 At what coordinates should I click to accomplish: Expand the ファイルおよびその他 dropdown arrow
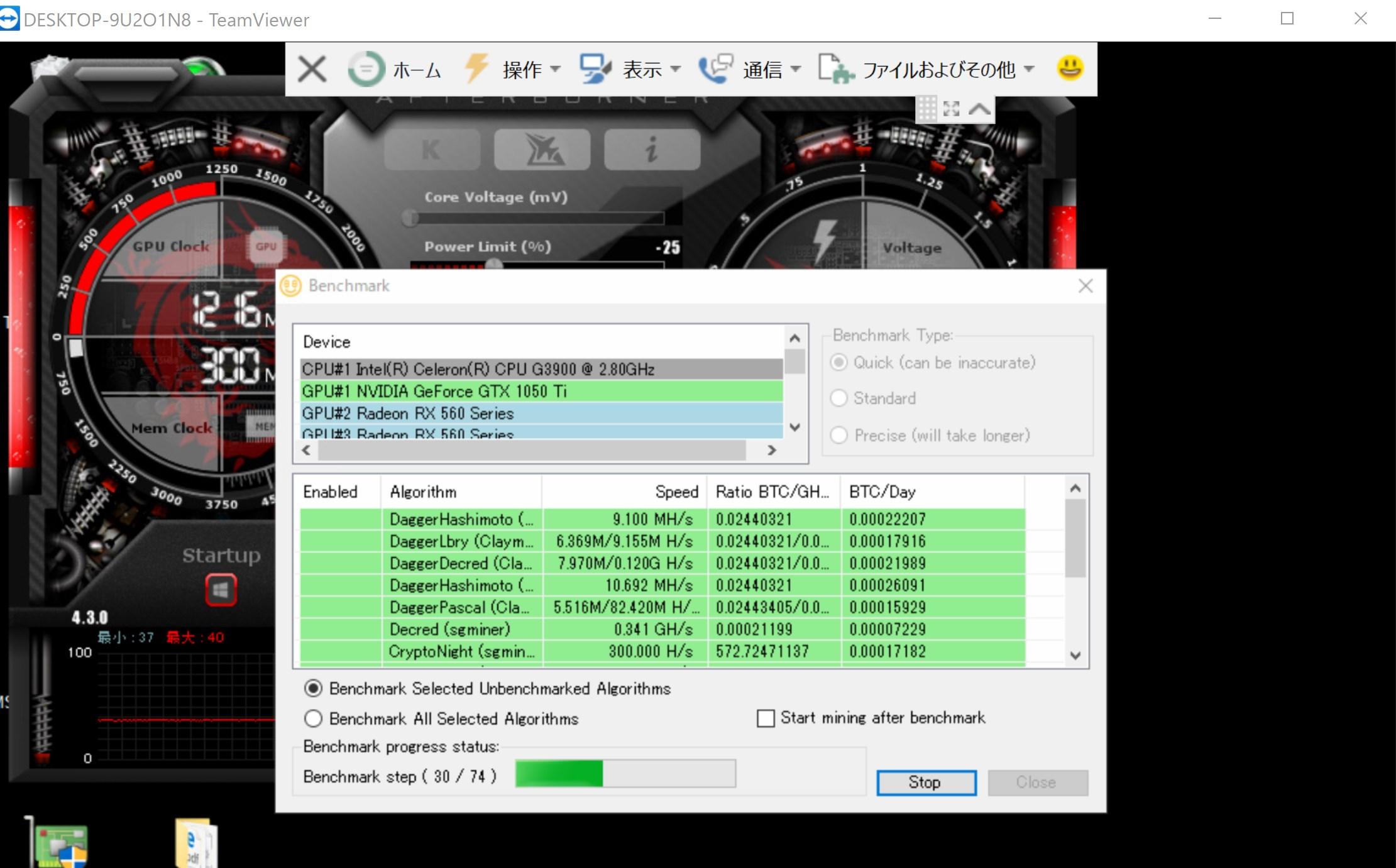click(1029, 69)
